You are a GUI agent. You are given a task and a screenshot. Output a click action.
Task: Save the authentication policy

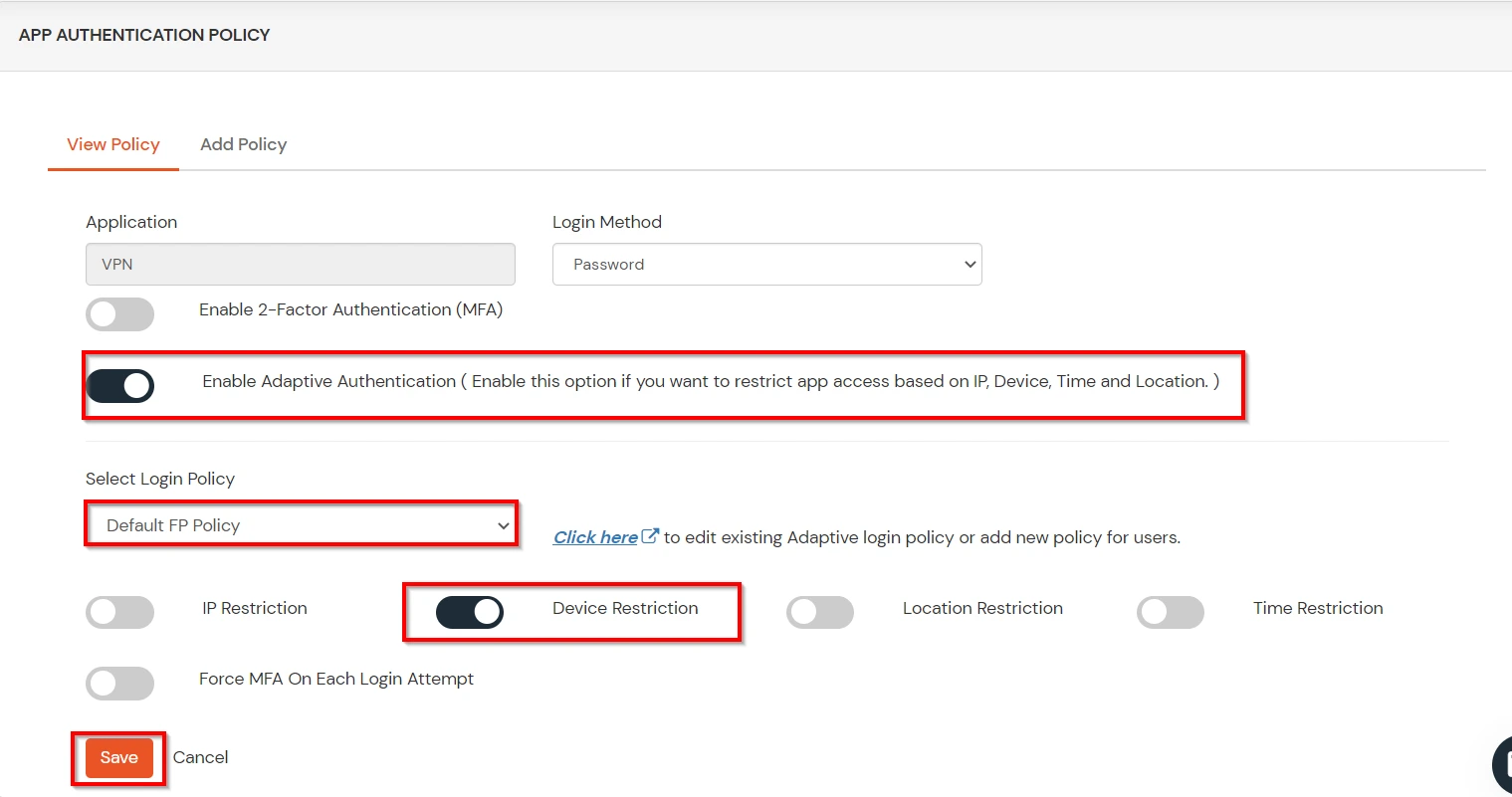119,758
